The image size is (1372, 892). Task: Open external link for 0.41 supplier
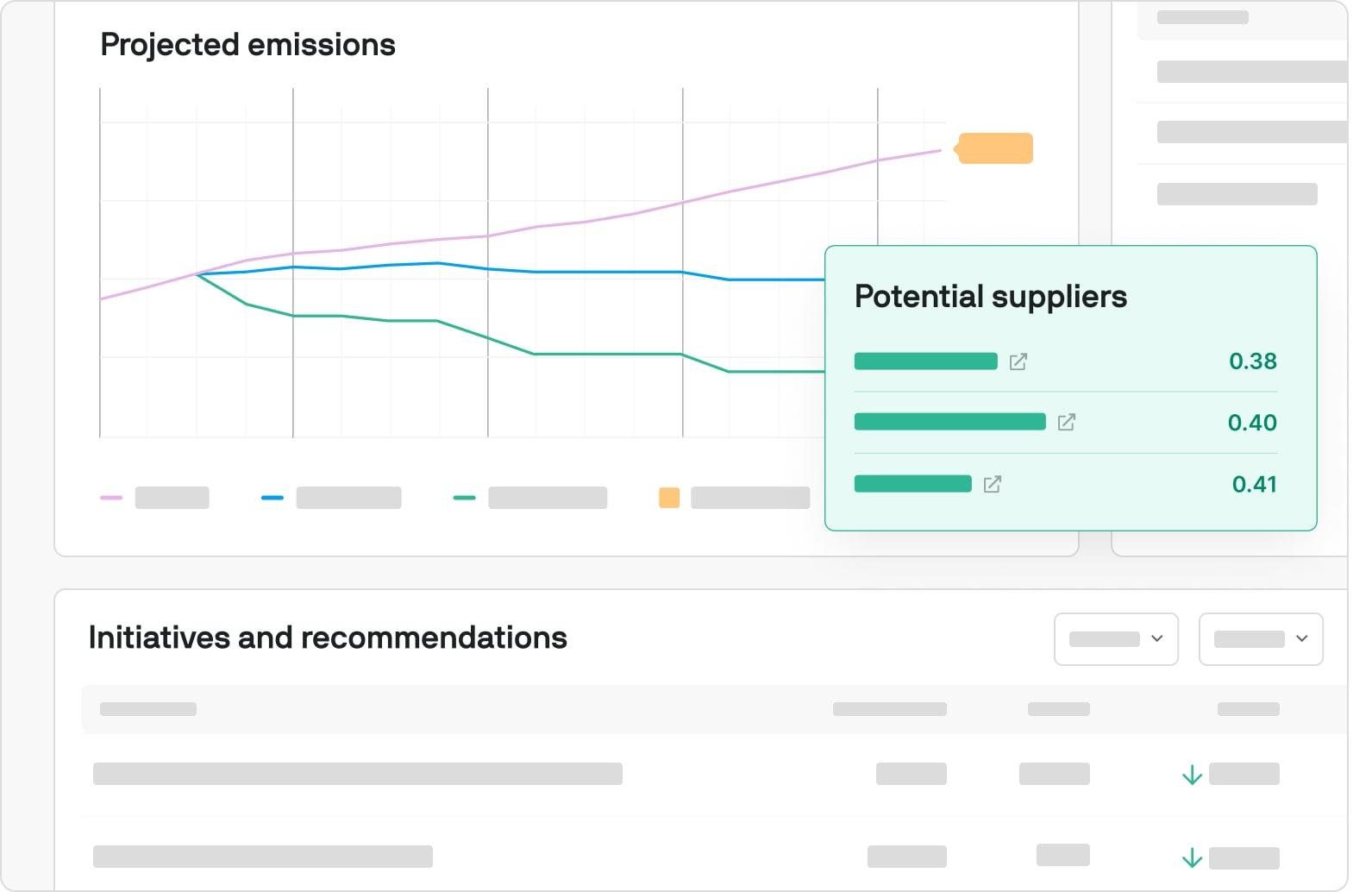[993, 484]
